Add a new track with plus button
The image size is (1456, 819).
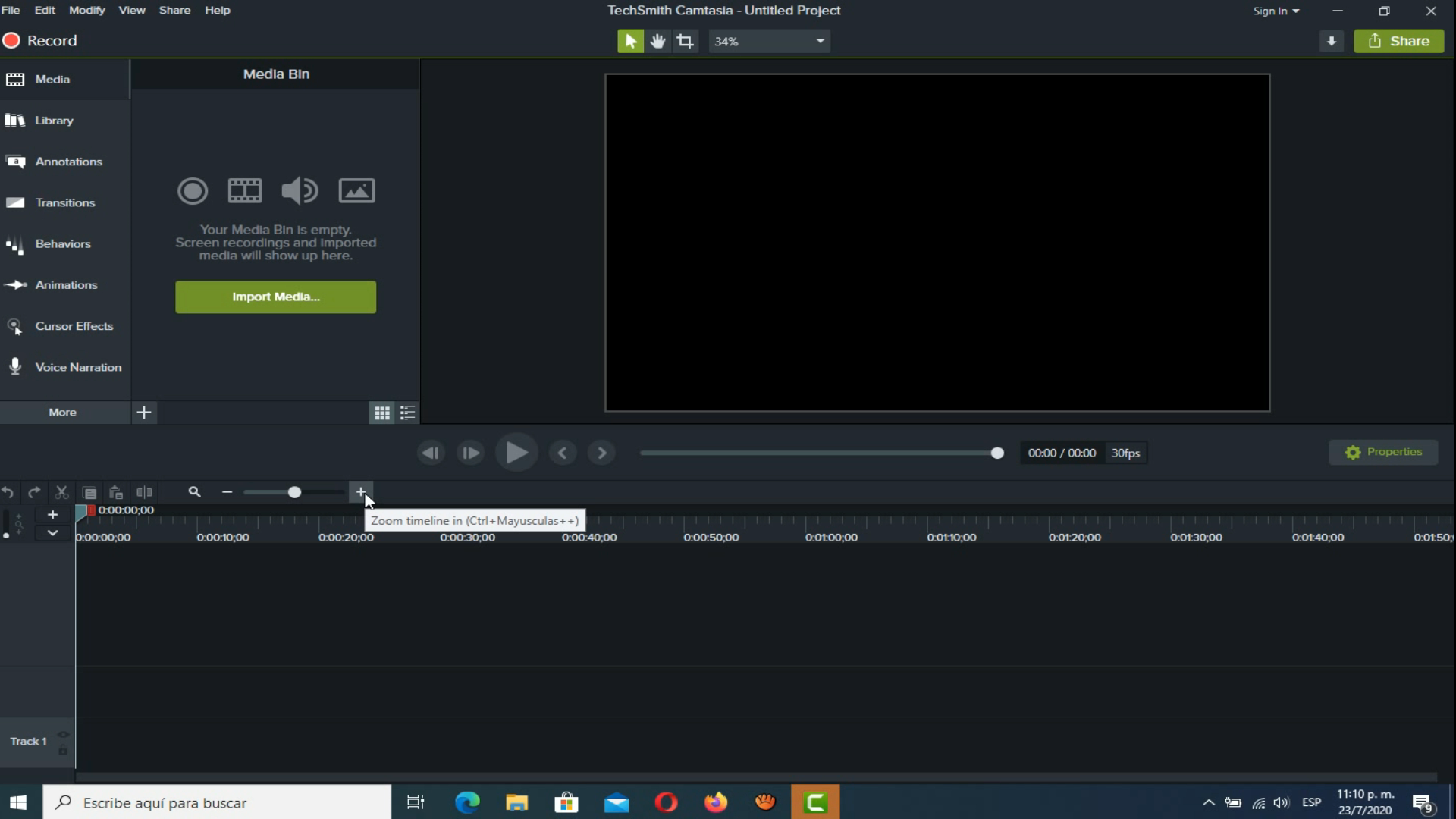[x=52, y=514]
